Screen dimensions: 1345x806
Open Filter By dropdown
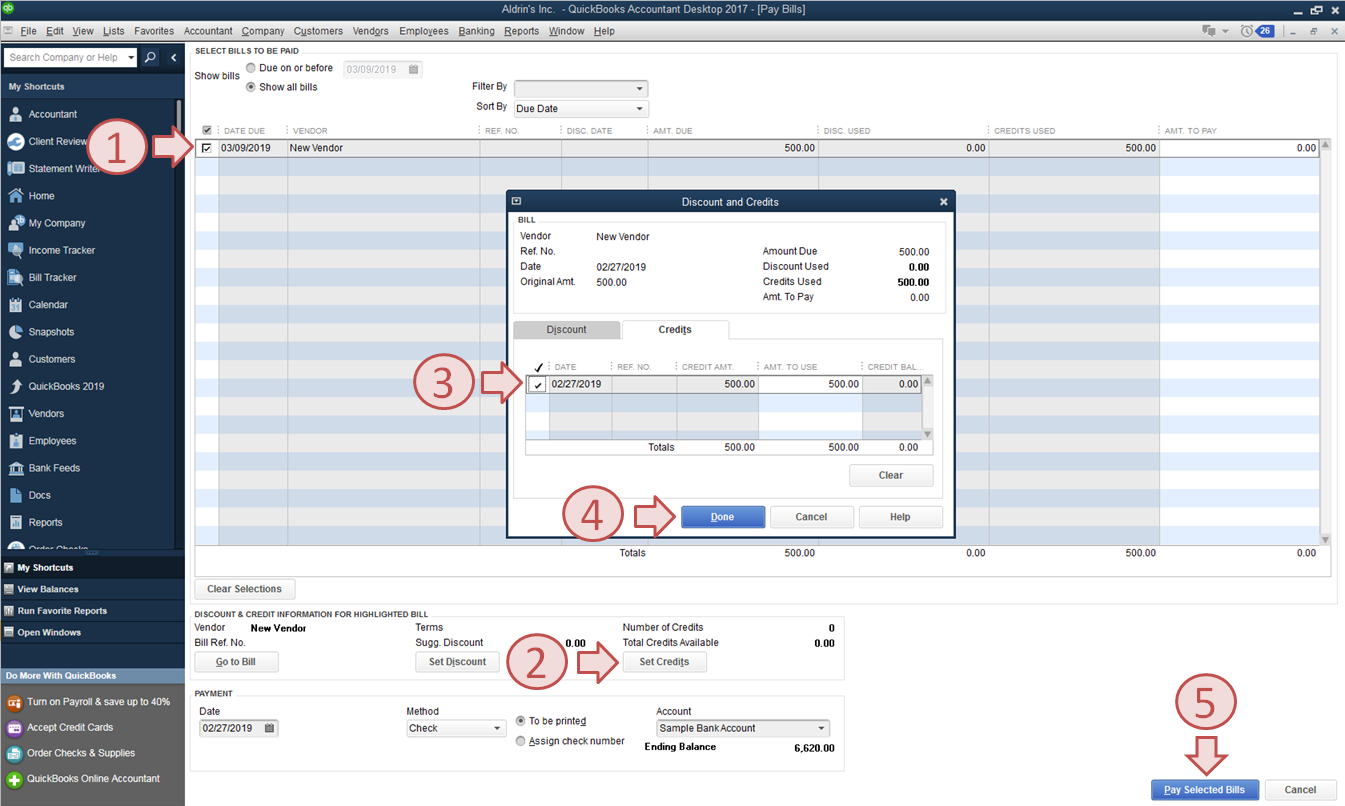(581, 89)
